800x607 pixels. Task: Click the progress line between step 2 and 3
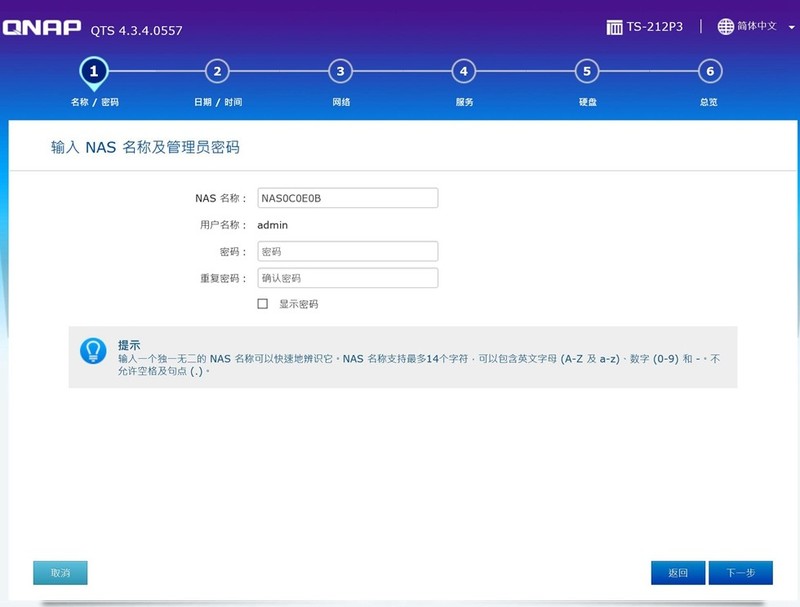(x=278, y=72)
